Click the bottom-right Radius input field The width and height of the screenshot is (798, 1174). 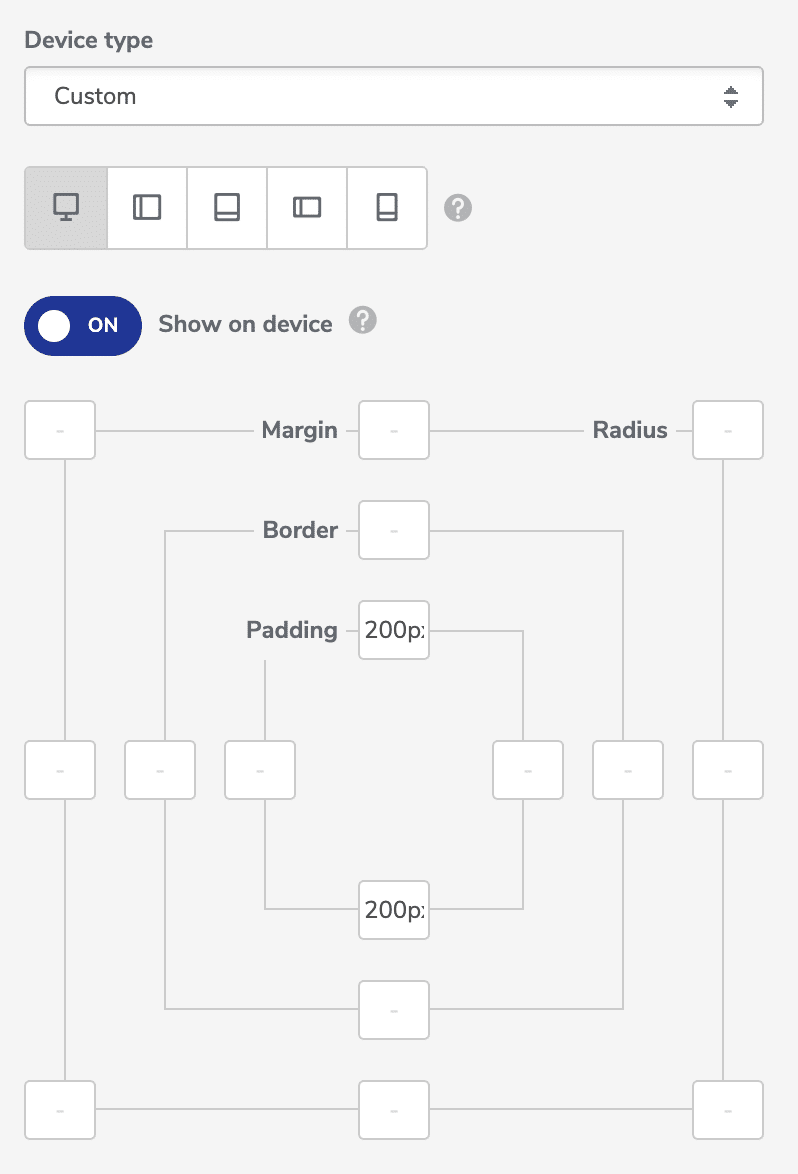coord(727,1109)
